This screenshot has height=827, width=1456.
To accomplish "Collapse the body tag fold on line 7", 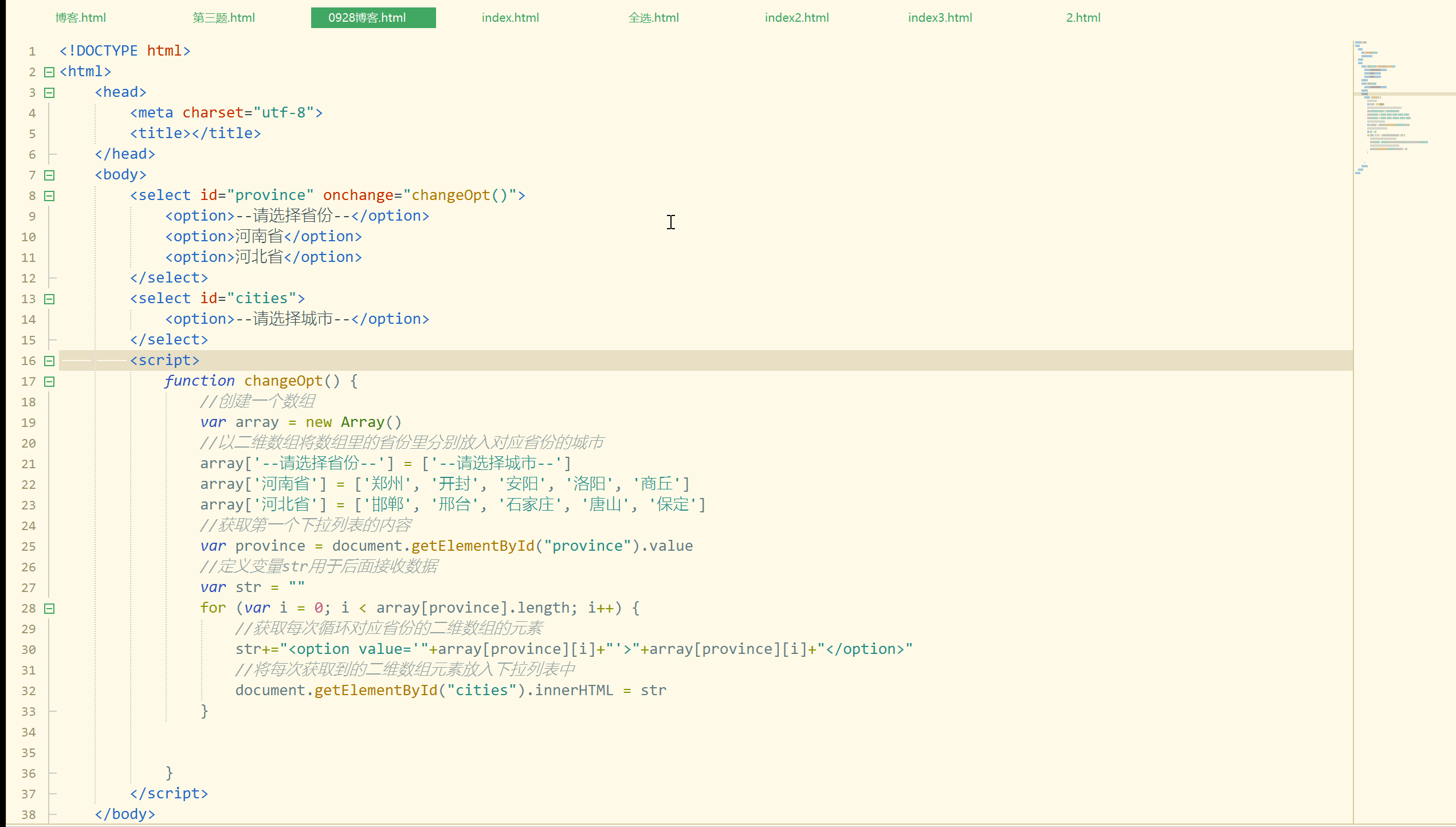I will [49, 175].
